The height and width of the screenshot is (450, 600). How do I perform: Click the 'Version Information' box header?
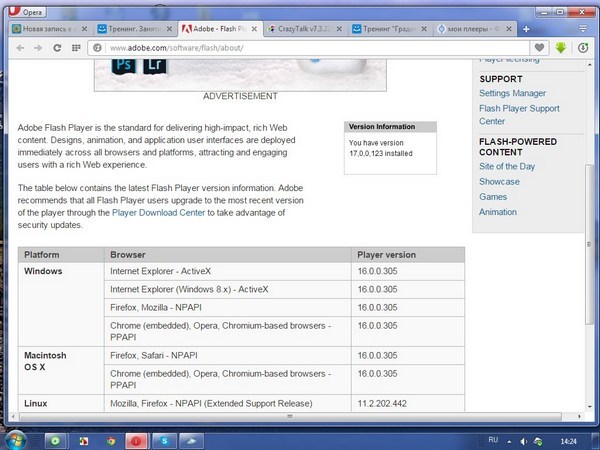pos(390,127)
